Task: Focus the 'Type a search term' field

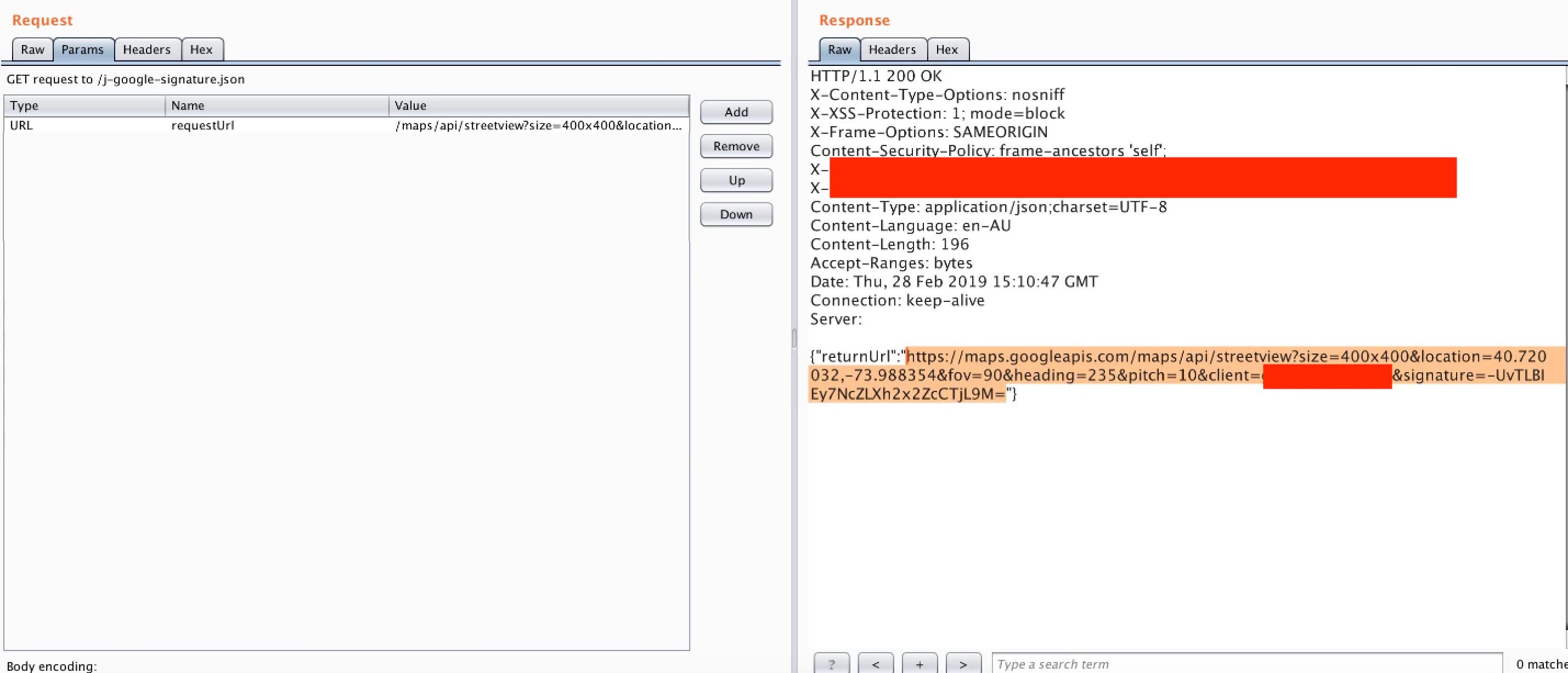Action: (x=1247, y=664)
